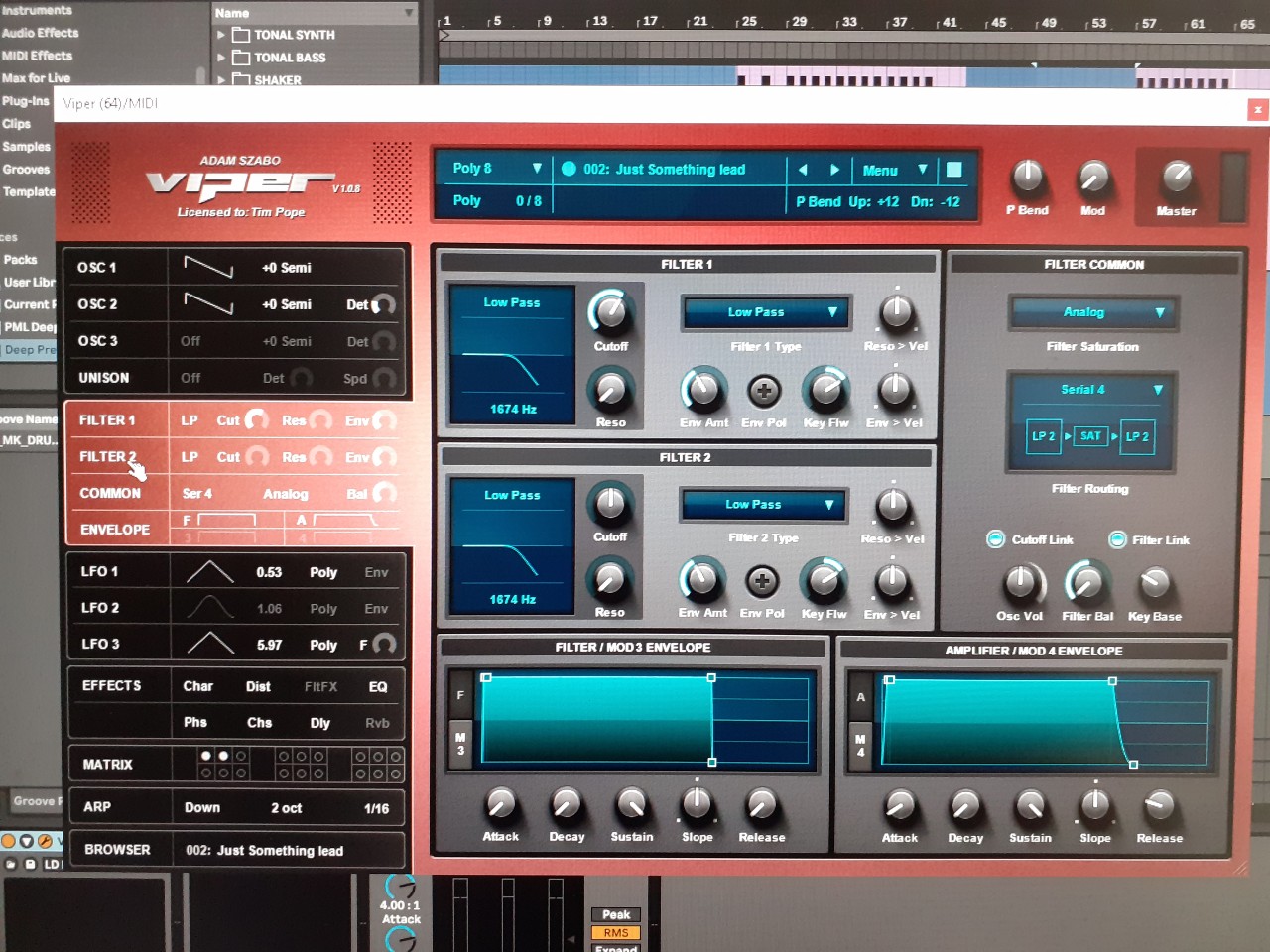Click the Chs effect button

point(259,723)
